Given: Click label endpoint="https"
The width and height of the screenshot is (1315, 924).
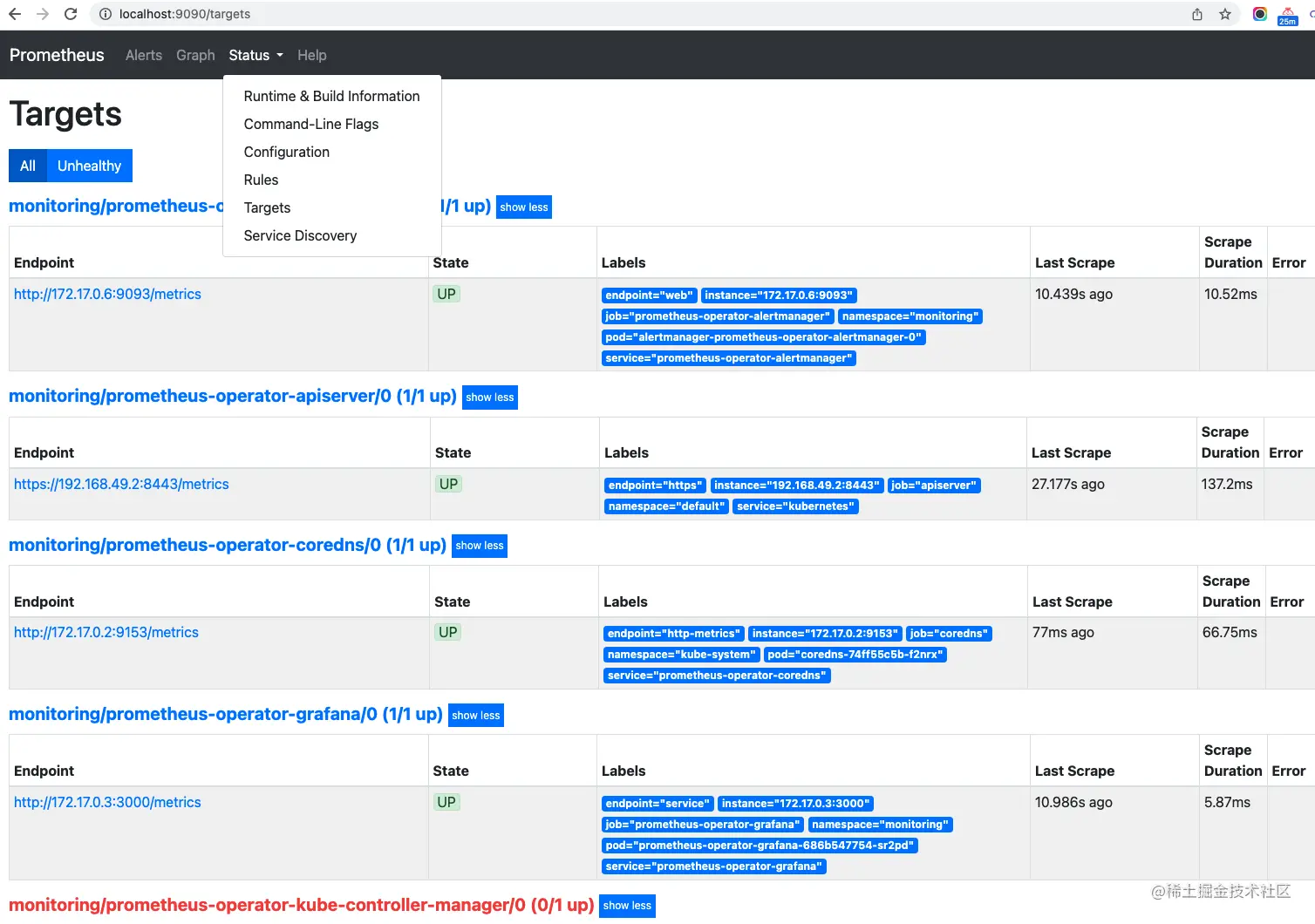Looking at the screenshot, I should pos(656,486).
